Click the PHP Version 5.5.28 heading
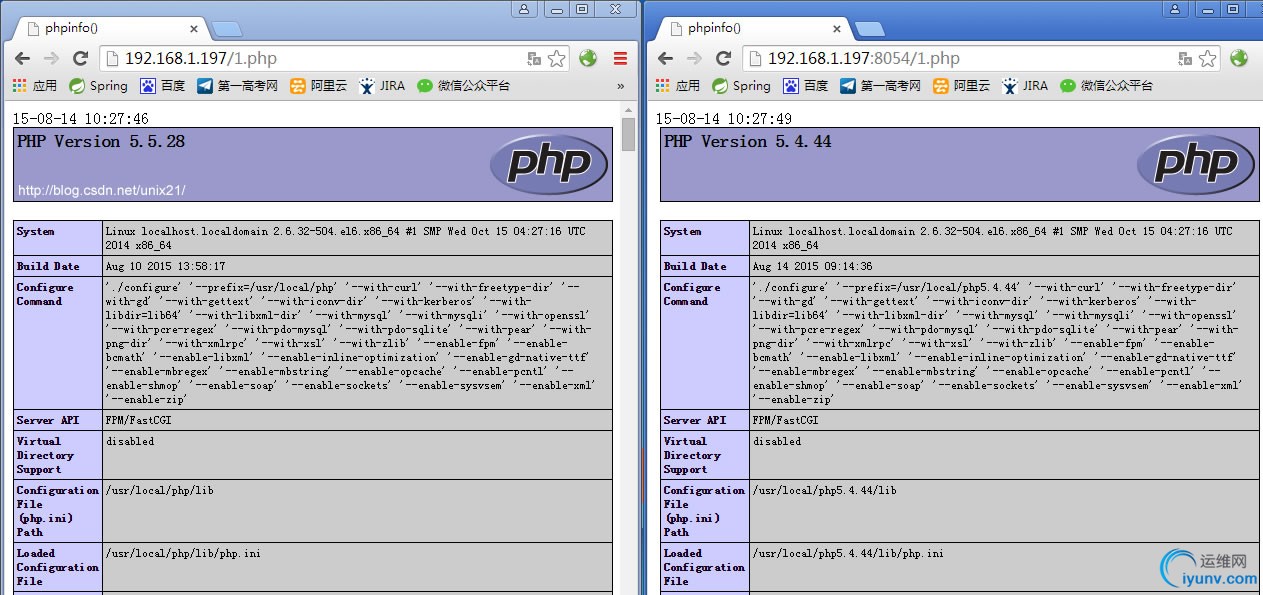Viewport: 1263px width, 595px height. pyautogui.click(x=101, y=141)
